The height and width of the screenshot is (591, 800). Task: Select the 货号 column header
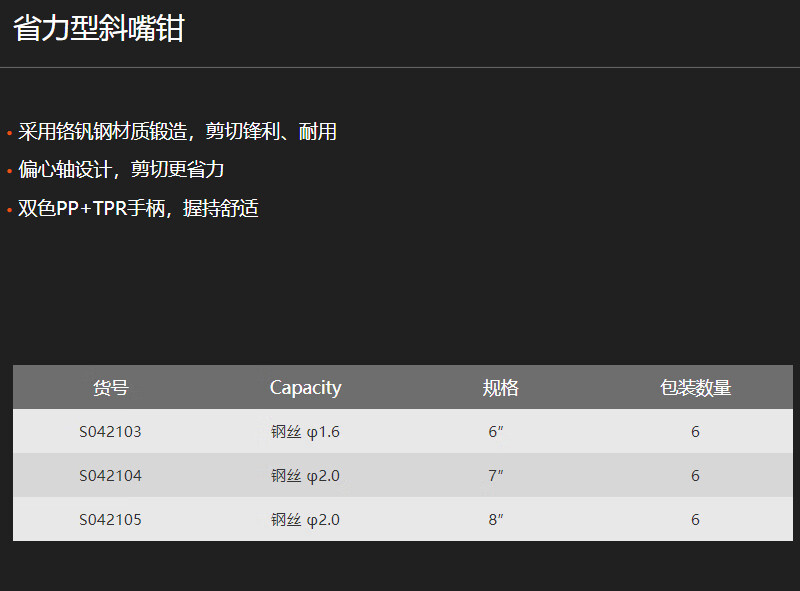(111, 388)
